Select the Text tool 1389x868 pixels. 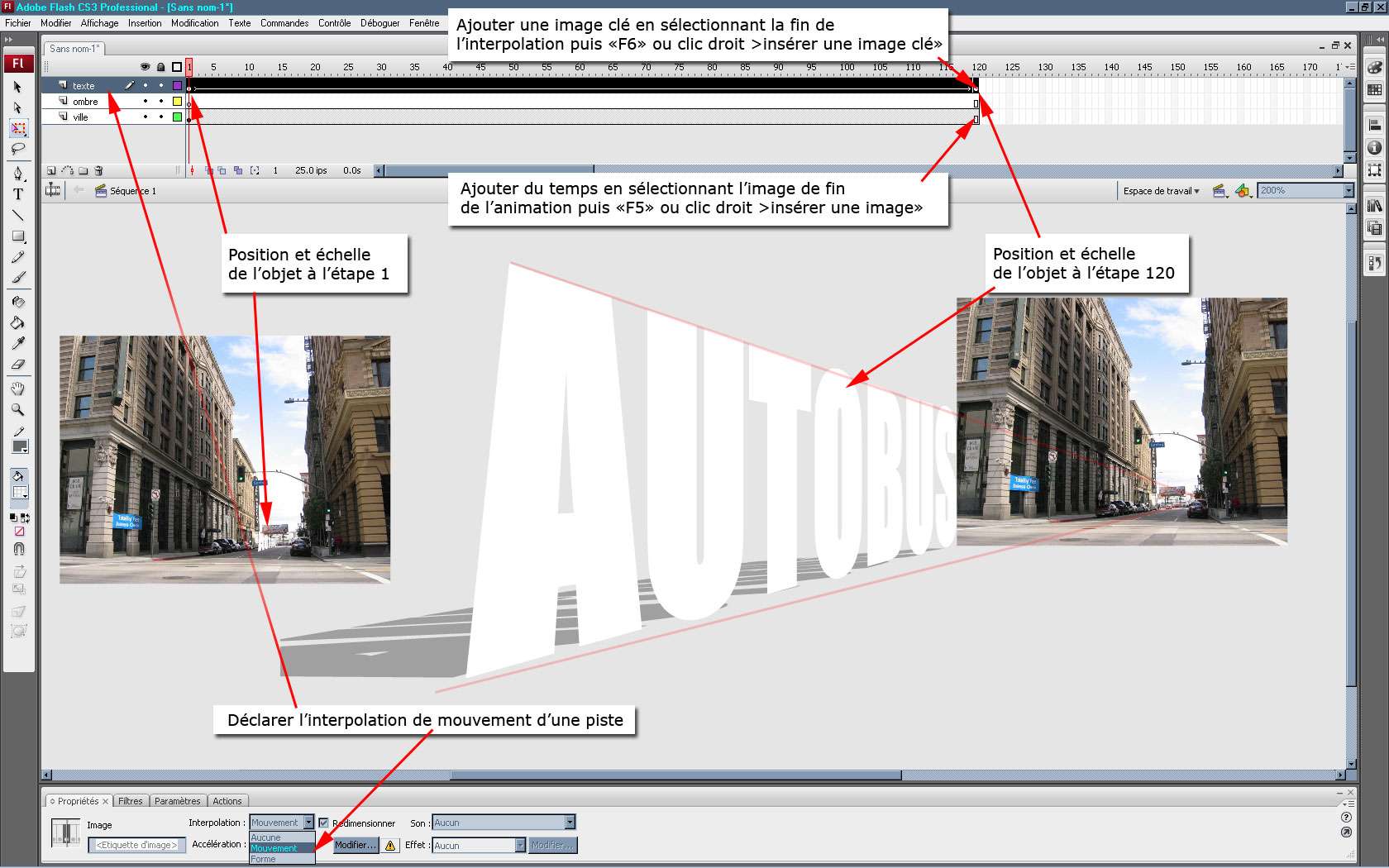[18, 194]
